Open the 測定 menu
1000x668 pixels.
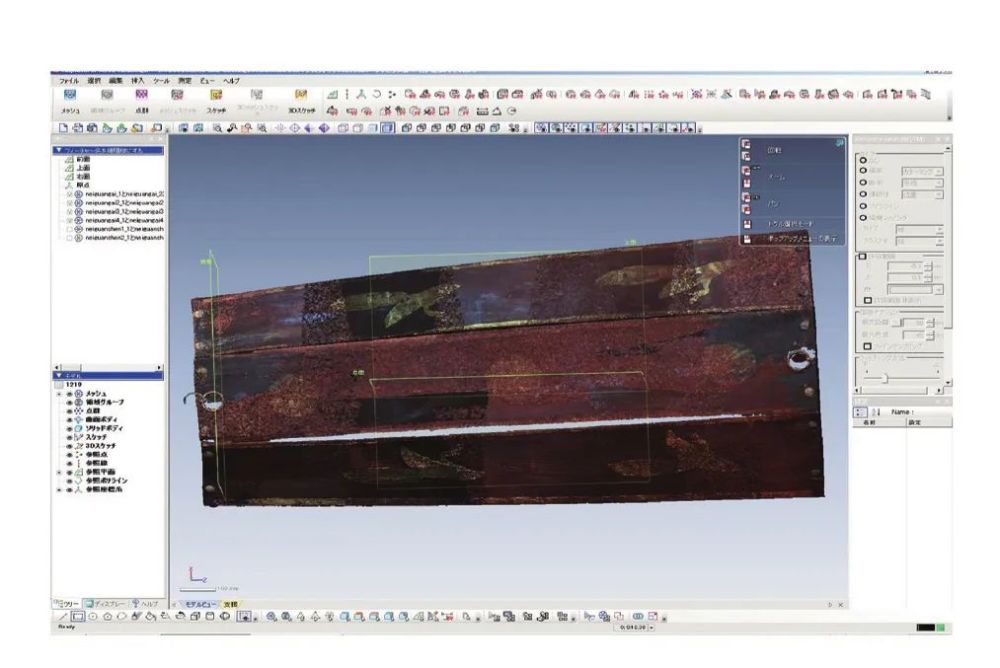click(184, 81)
